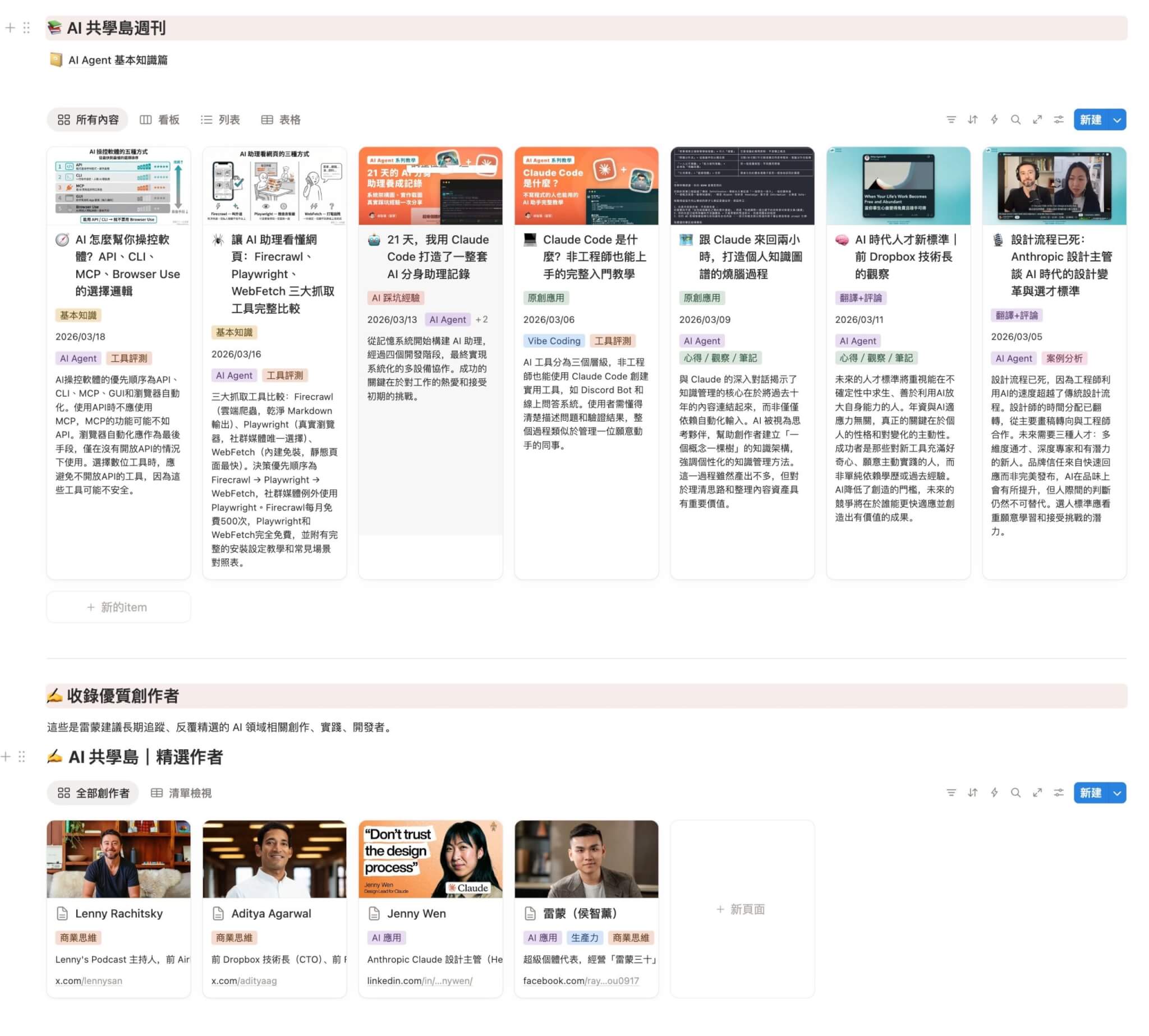Click search icon in weekly database toolbar
This screenshot has width=1149, height=1036.
1015,119
